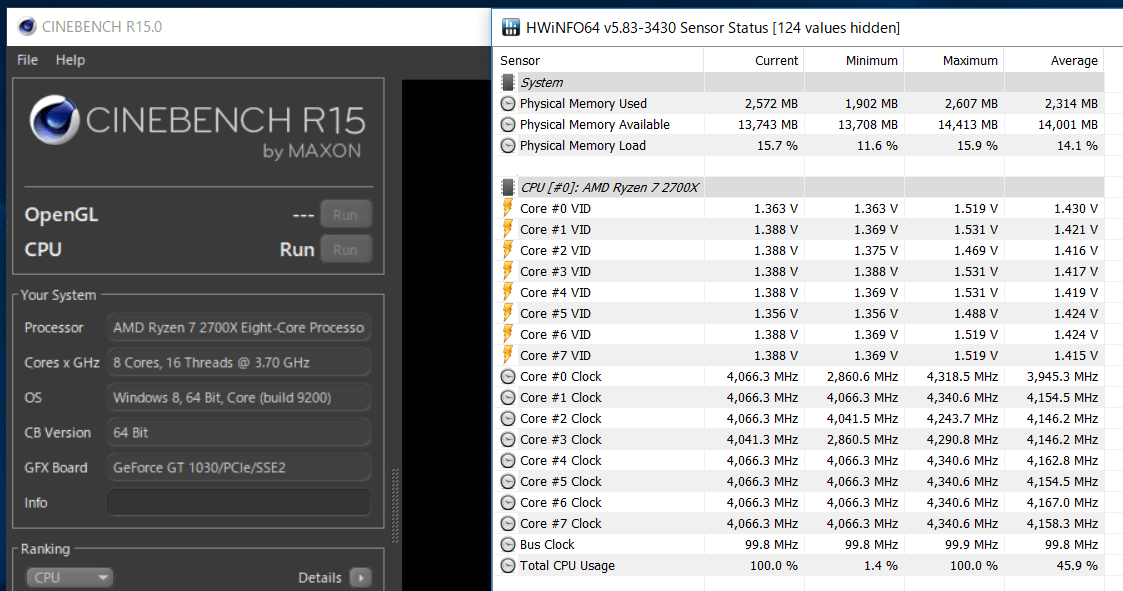Viewport: 1123px width, 591px height.
Task: Open the CPU ranking dropdown
Action: click(69, 577)
